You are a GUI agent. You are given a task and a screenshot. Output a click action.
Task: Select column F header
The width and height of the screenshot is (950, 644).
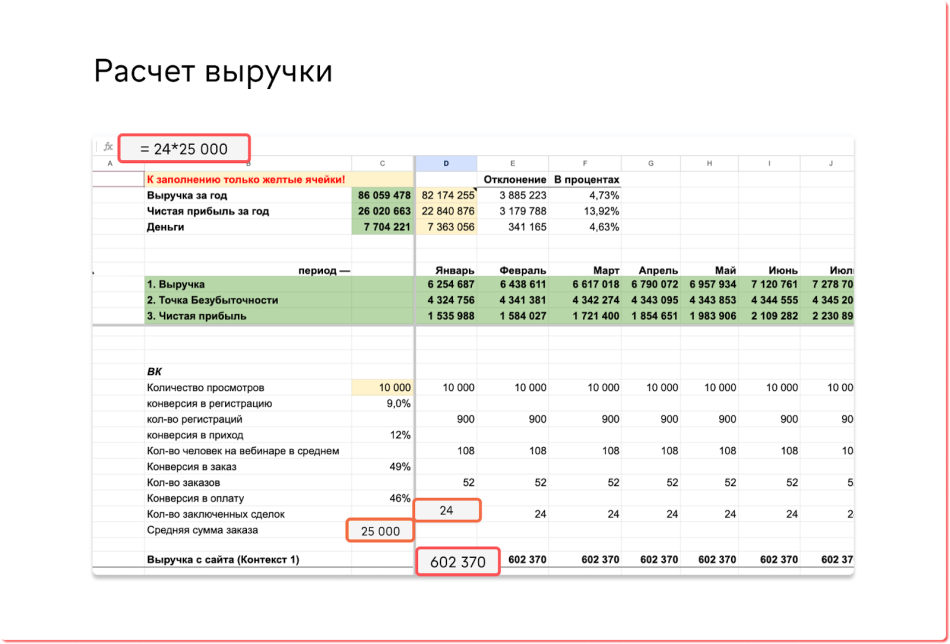[585, 164]
